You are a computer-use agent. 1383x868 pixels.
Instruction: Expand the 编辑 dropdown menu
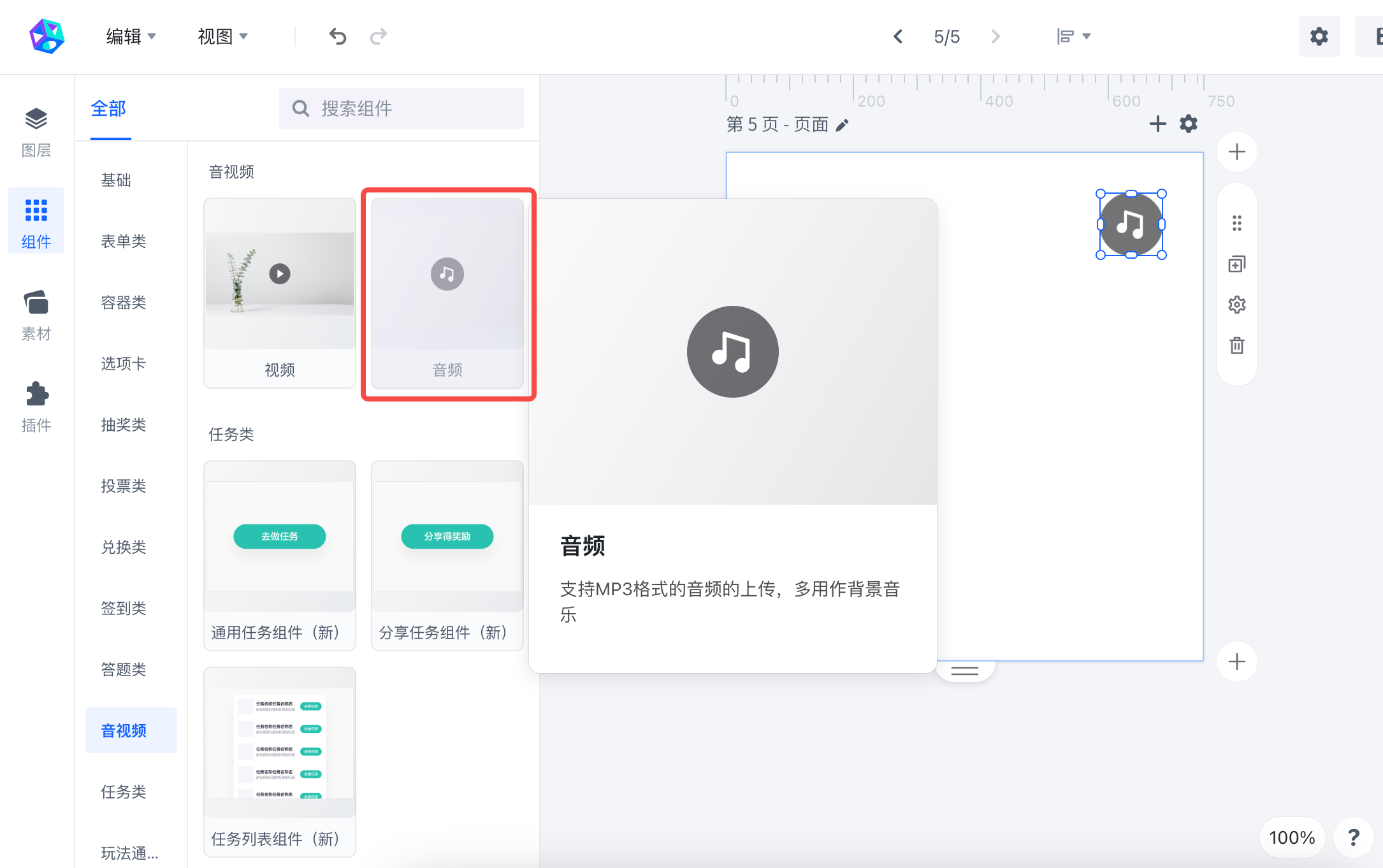131,36
